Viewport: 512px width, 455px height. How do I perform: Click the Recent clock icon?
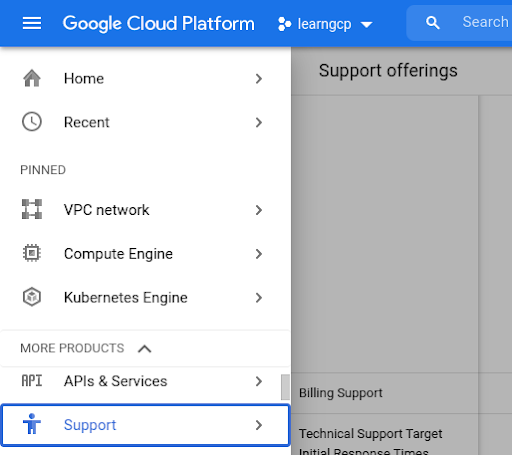click(x=32, y=122)
